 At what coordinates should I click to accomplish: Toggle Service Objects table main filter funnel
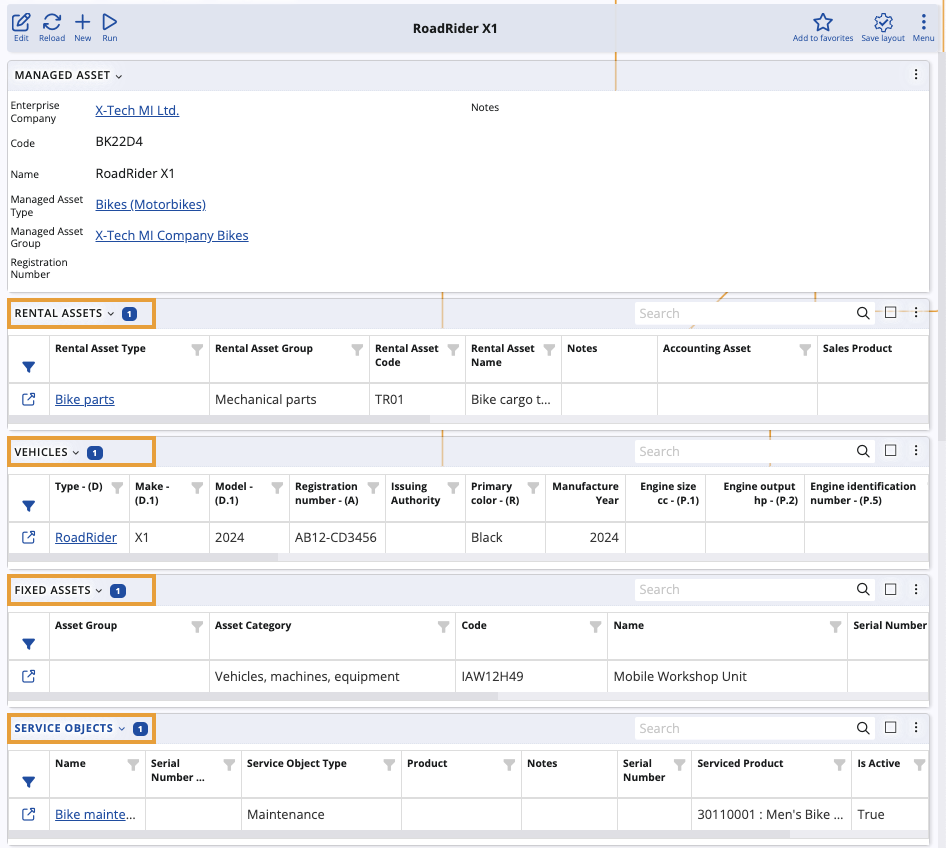(28, 782)
